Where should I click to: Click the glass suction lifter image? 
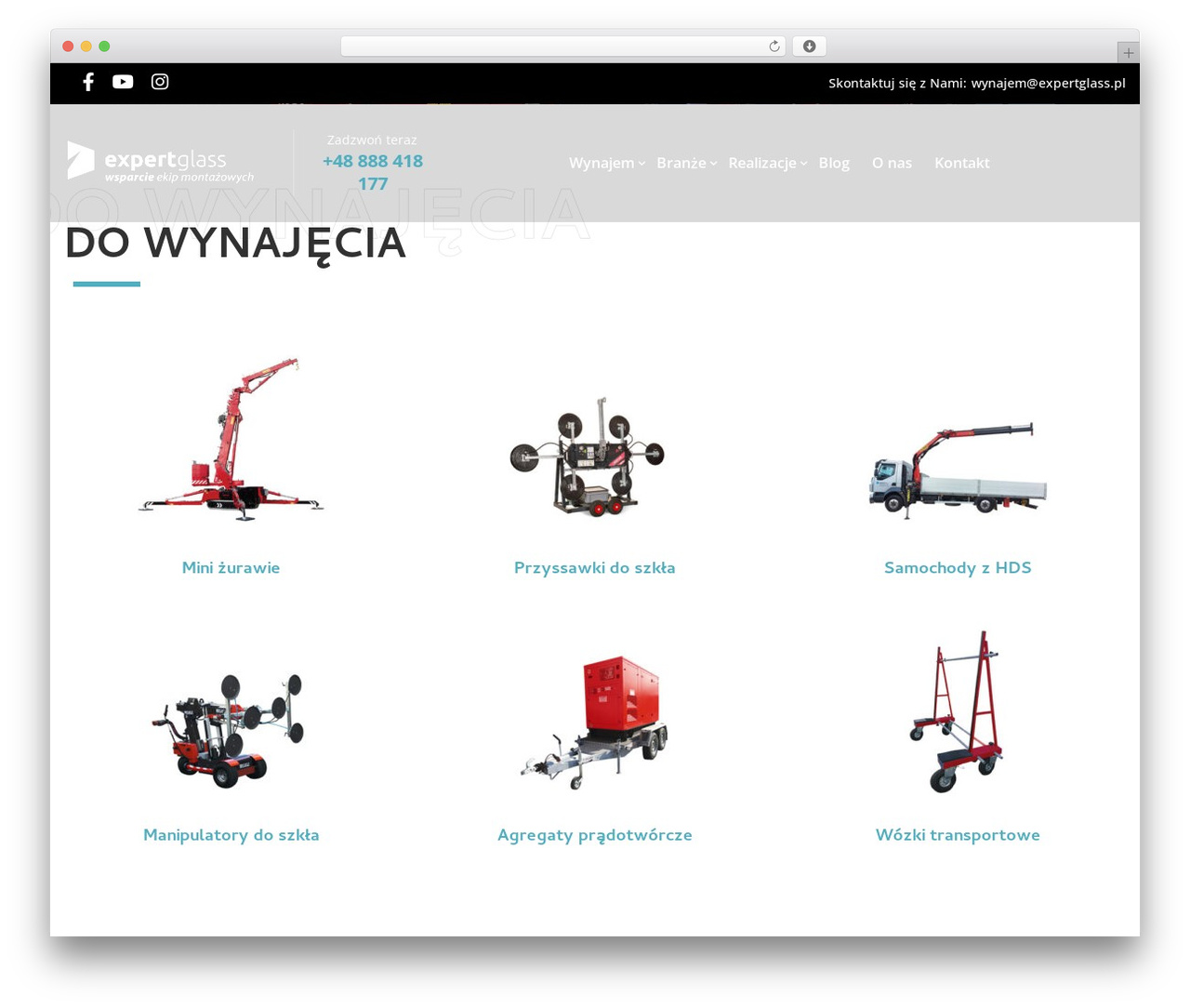[588, 457]
